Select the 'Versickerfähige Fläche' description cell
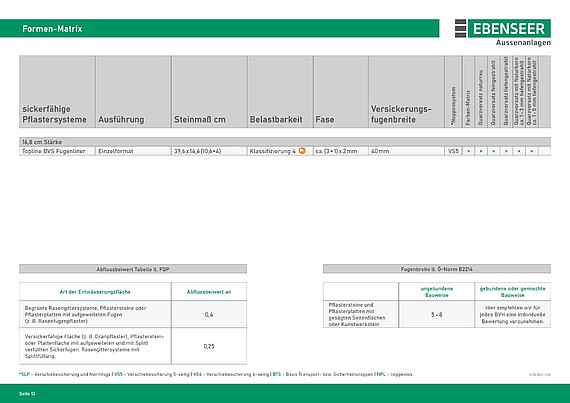 [x=95, y=346]
